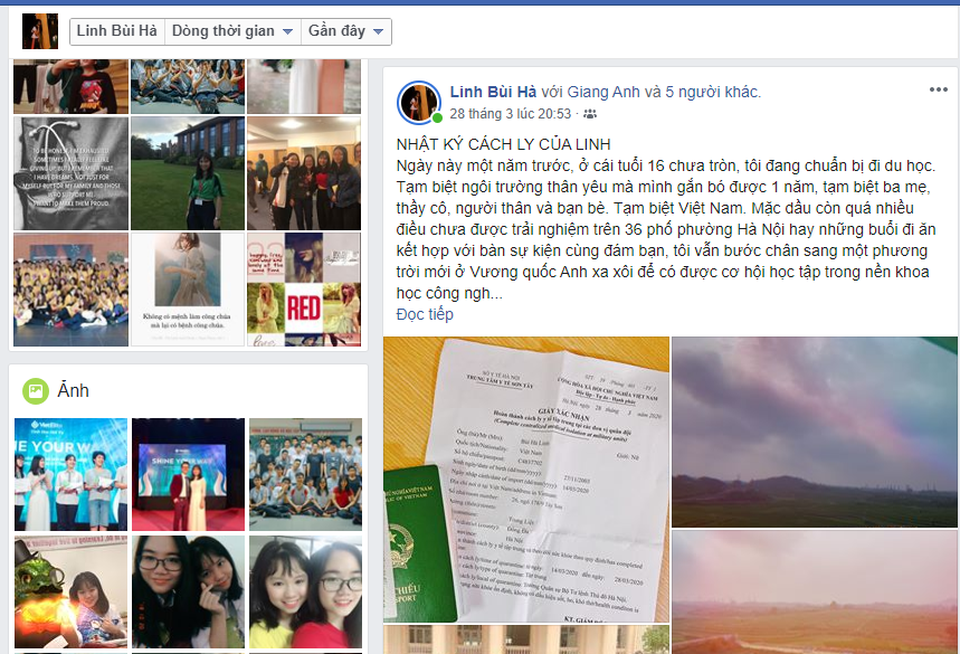Open the Ảnh section heading
960x654 pixels.
click(x=74, y=390)
